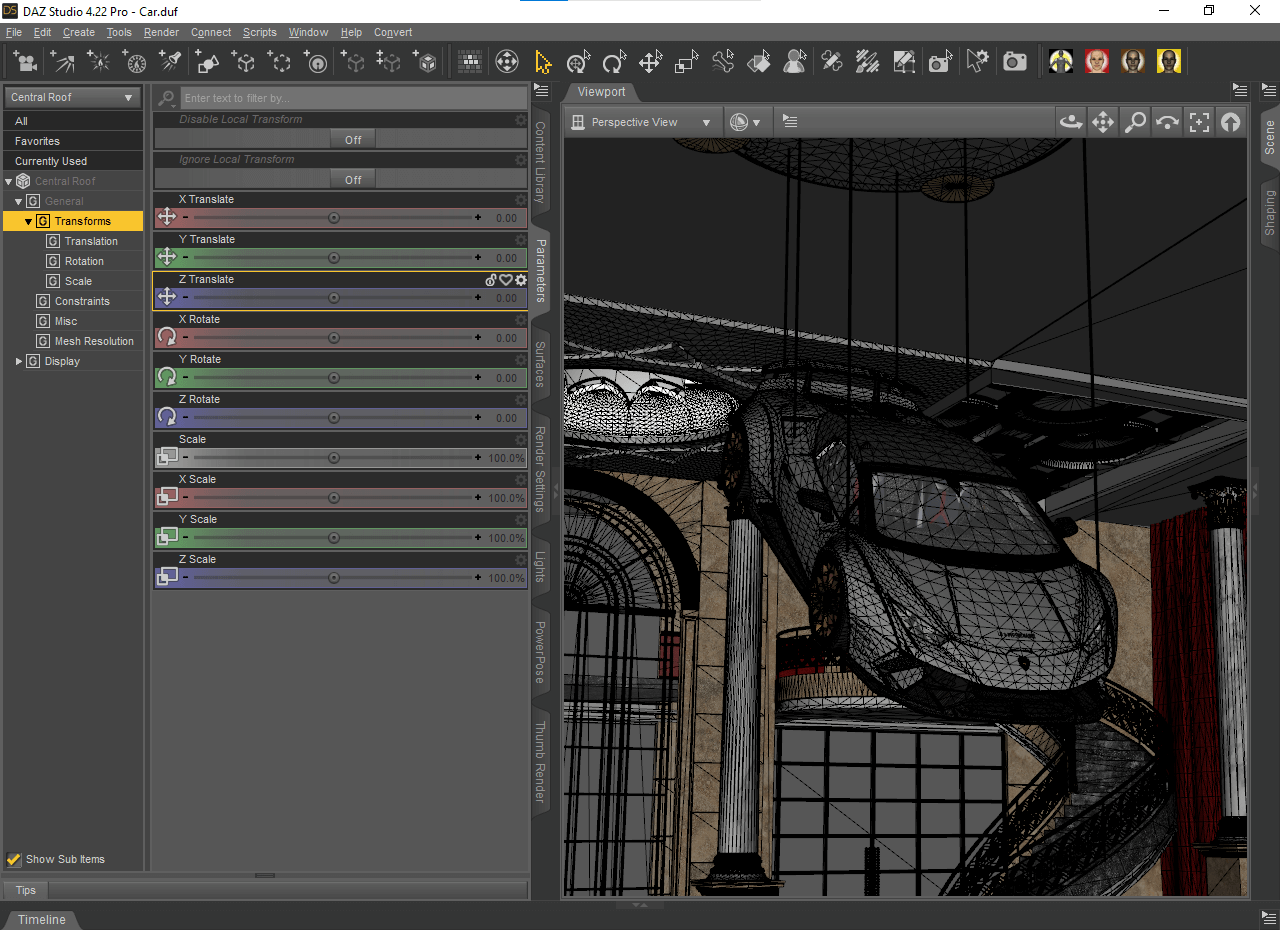
Task: Click the Z Translate heart favorite icon
Action: point(506,280)
